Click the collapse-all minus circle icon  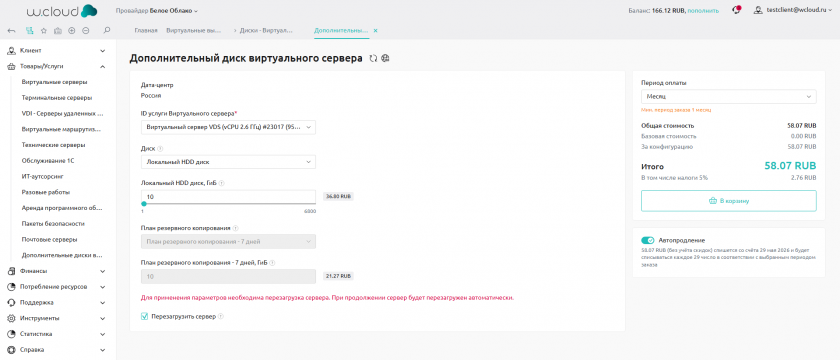[86, 31]
